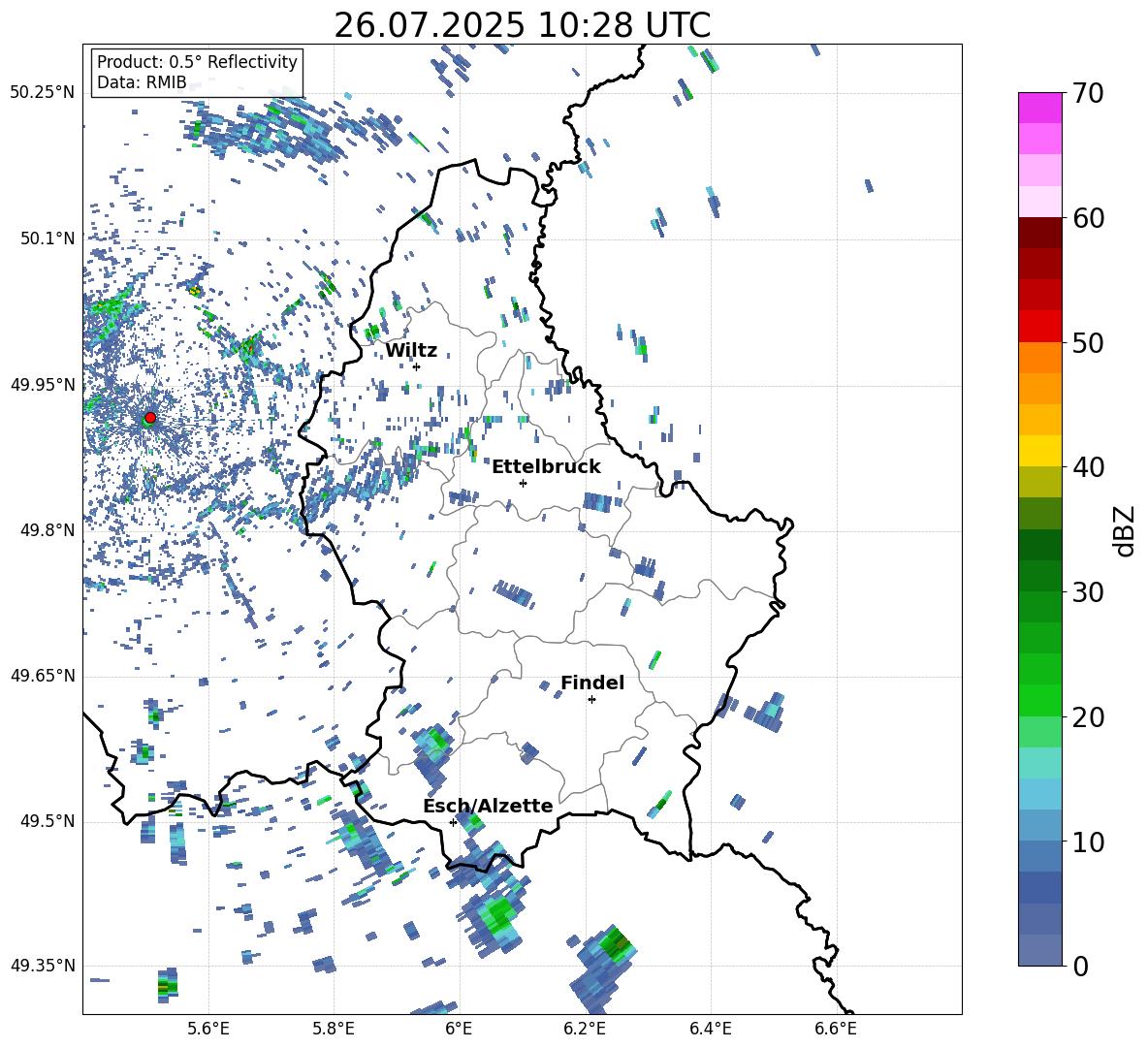The image size is (1148, 1048).
Task: Click the Esch/Alzette city label
Action: click(489, 806)
